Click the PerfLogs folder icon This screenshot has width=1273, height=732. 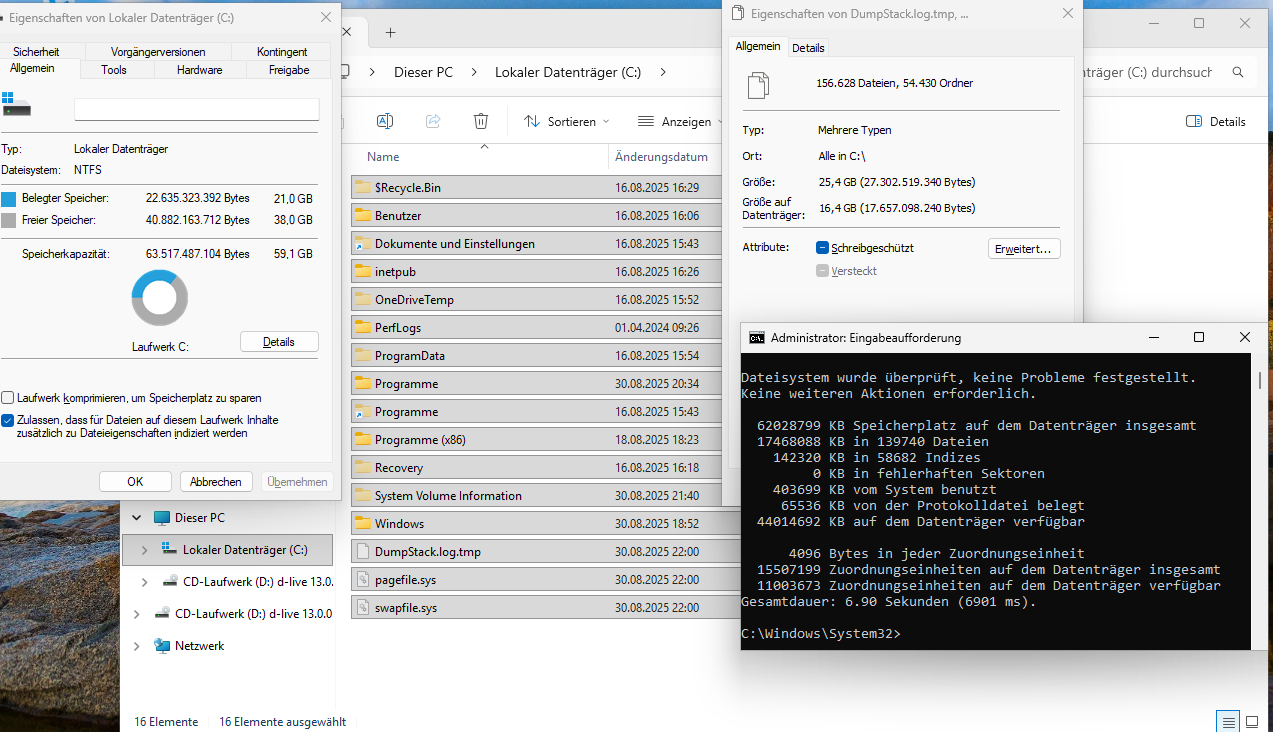(x=362, y=327)
